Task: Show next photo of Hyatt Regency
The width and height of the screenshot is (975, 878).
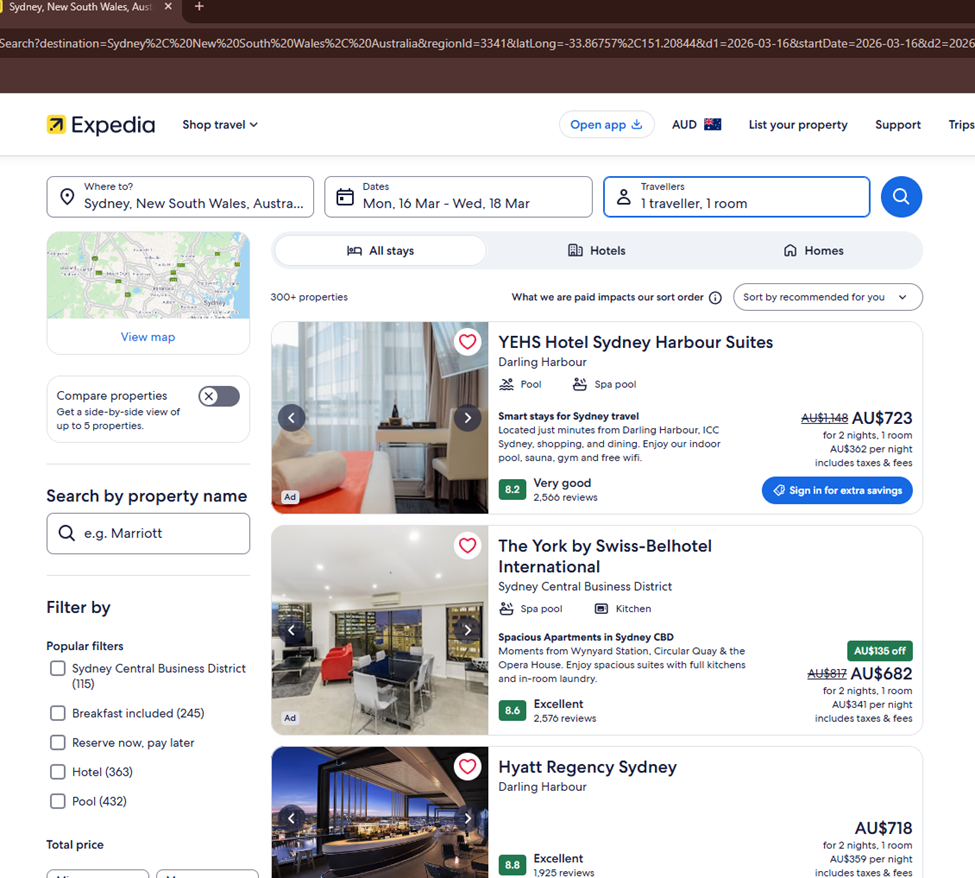Action: point(468,819)
